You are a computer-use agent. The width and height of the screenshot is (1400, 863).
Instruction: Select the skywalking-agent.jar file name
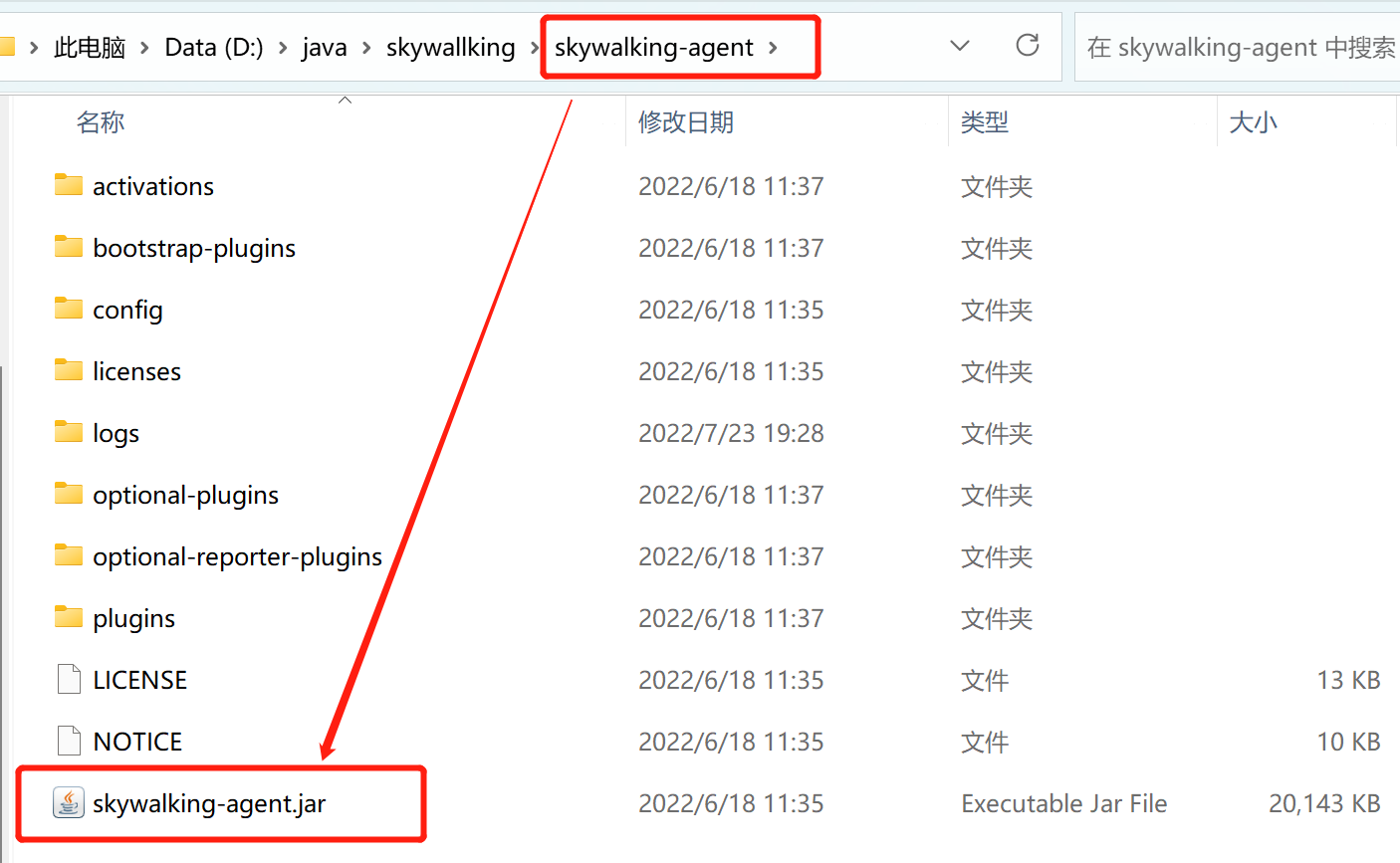point(209,803)
